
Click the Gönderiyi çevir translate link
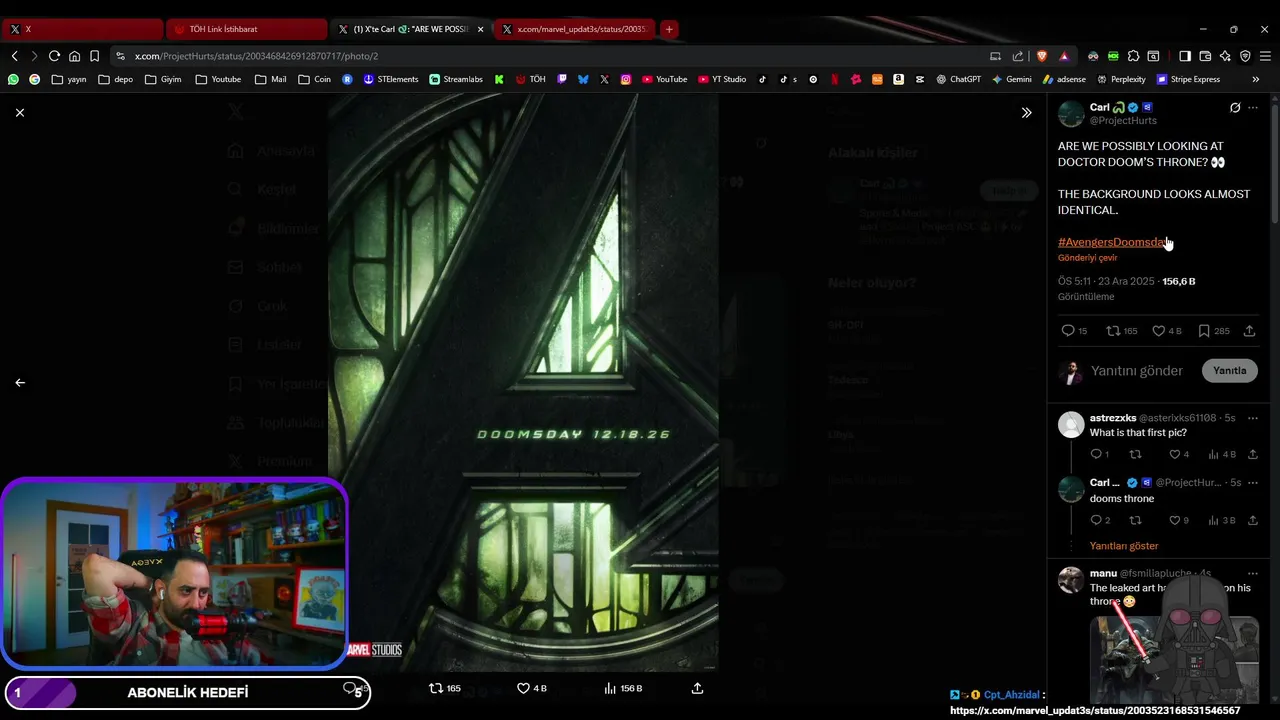point(1088,258)
